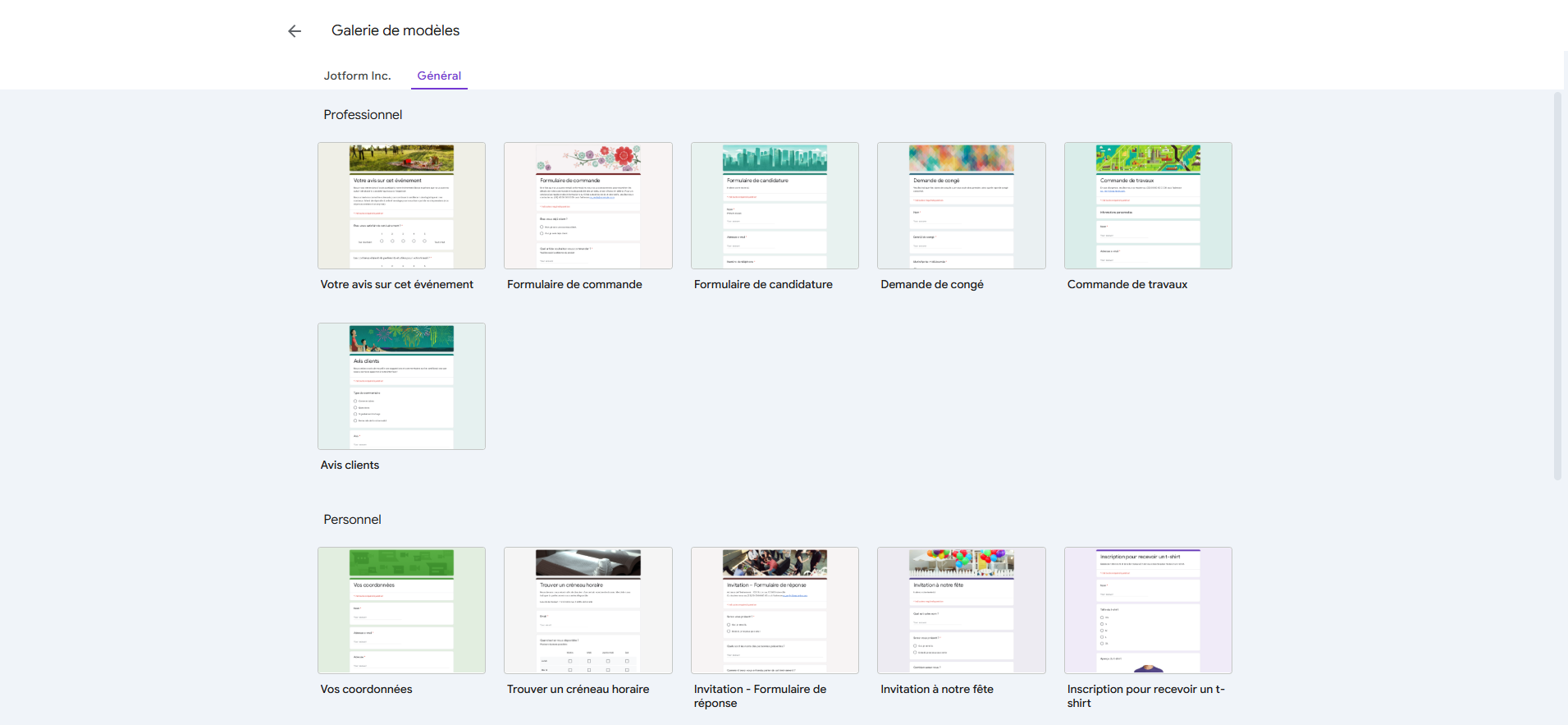Open the Invitation à notre fête thumbnail
The image size is (1568, 725).
(962, 610)
